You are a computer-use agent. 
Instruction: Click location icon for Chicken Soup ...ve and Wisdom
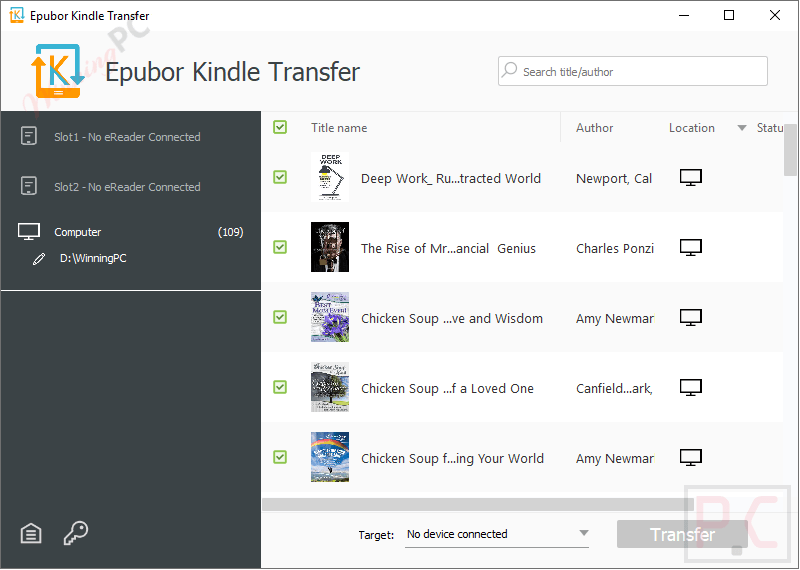[x=691, y=317]
